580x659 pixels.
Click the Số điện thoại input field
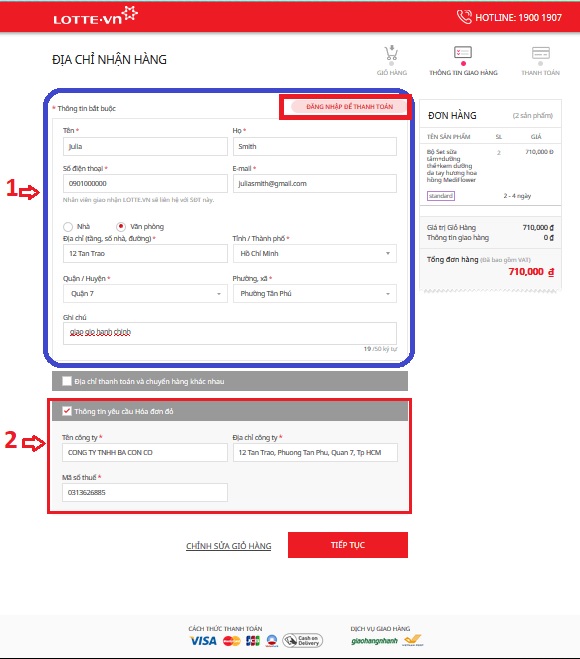145,183
